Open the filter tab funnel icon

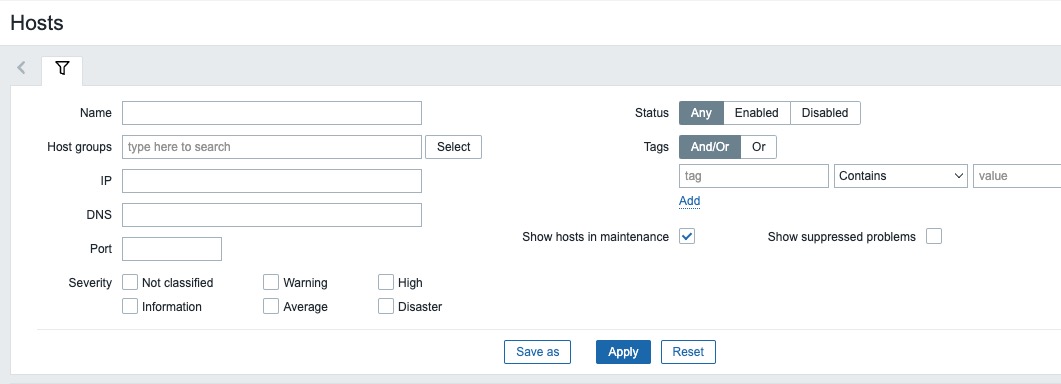62,68
